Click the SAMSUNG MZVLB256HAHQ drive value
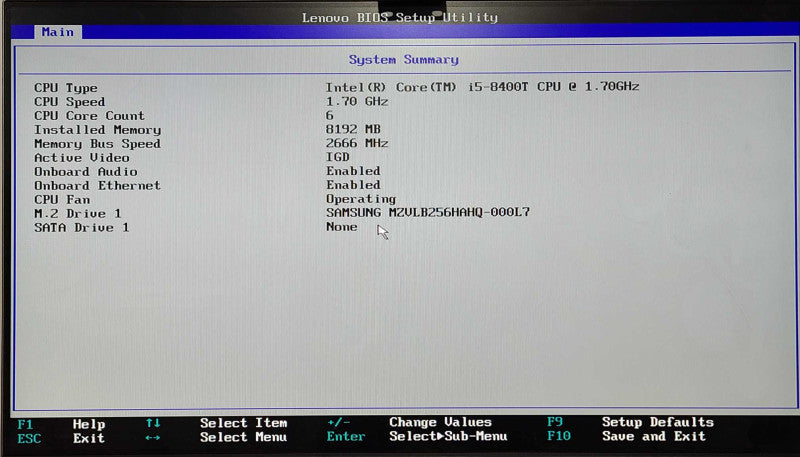 point(428,212)
